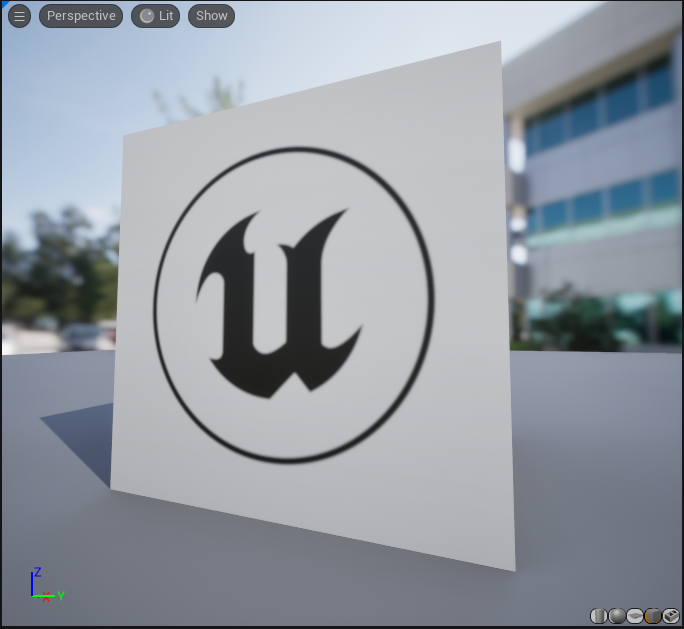684x629 pixels.
Task: Click the blue Z axis label
Action: (x=38, y=572)
